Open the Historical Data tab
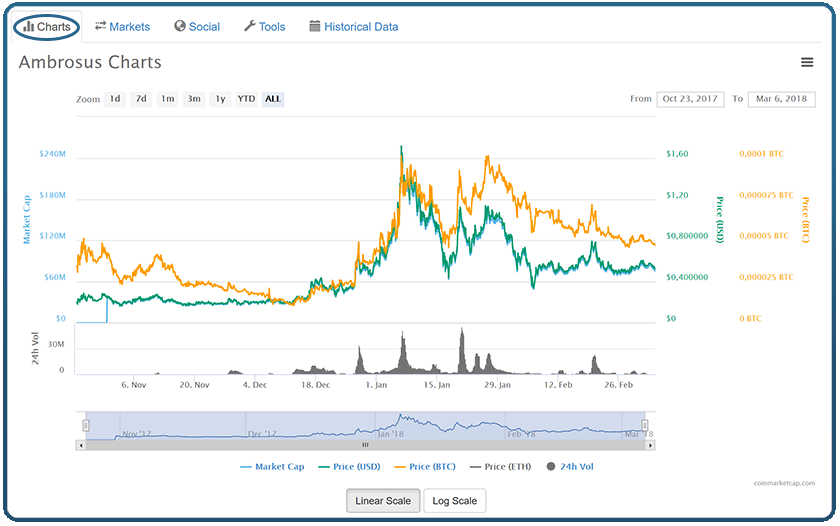840x526 pixels. [x=354, y=27]
